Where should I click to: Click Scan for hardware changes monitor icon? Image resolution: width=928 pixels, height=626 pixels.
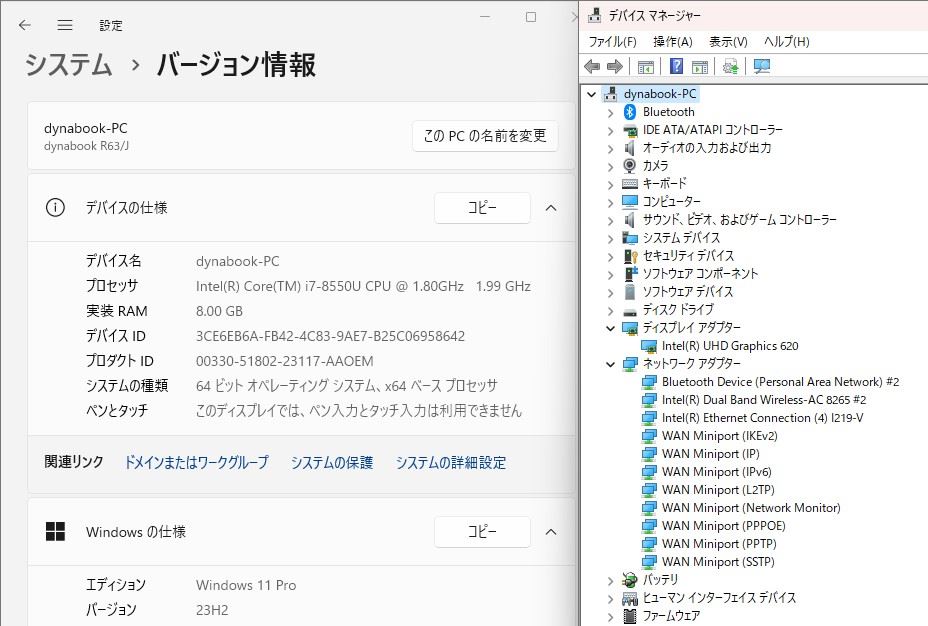tap(762, 66)
